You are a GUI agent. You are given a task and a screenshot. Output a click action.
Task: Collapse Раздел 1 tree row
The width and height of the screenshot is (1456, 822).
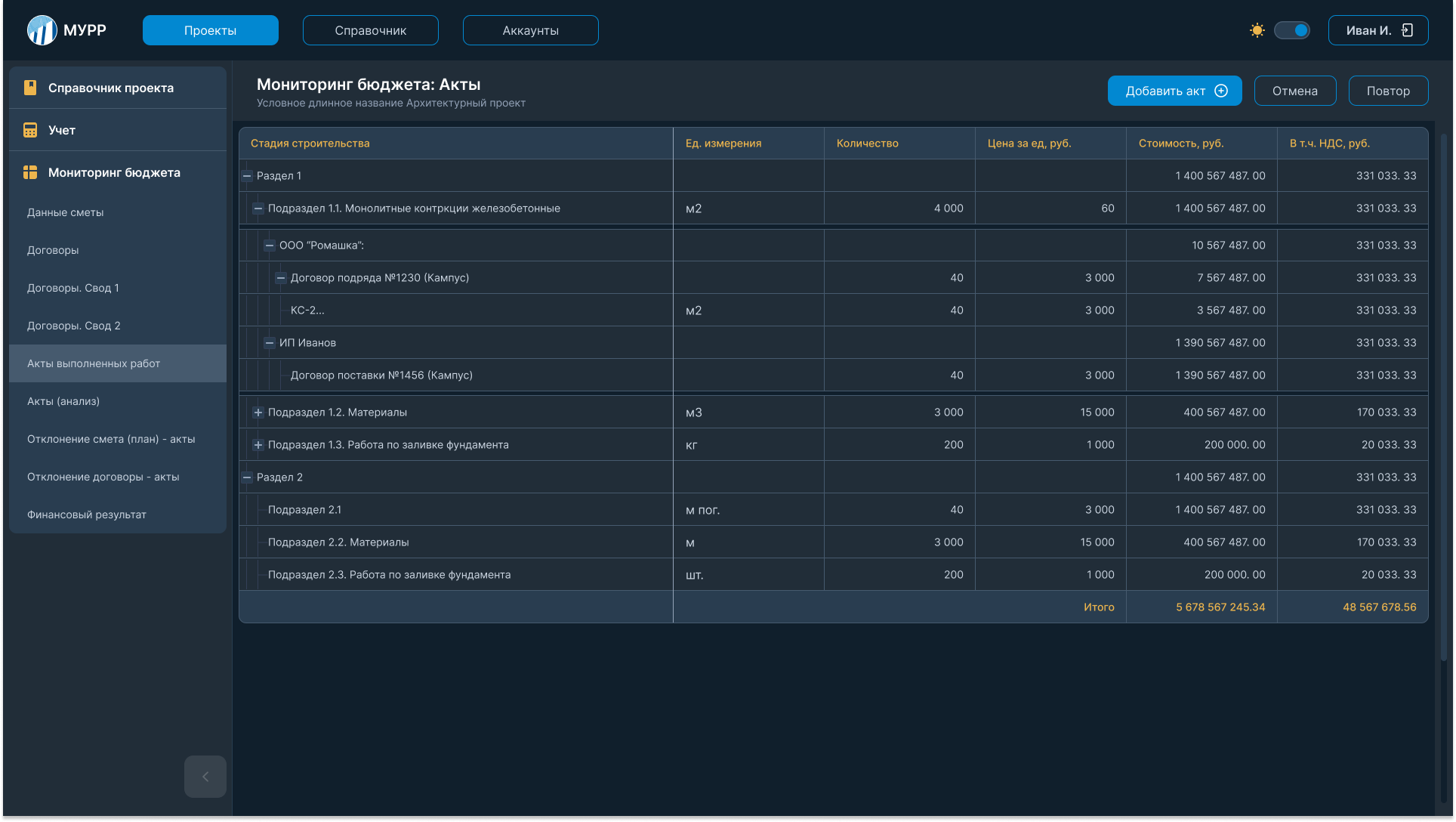pyautogui.click(x=247, y=176)
